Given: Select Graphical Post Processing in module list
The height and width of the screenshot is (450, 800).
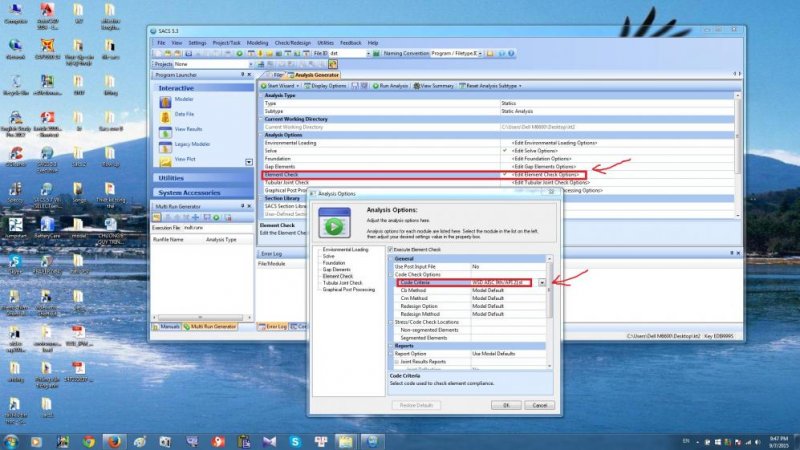Looking at the screenshot, I should 349,289.
